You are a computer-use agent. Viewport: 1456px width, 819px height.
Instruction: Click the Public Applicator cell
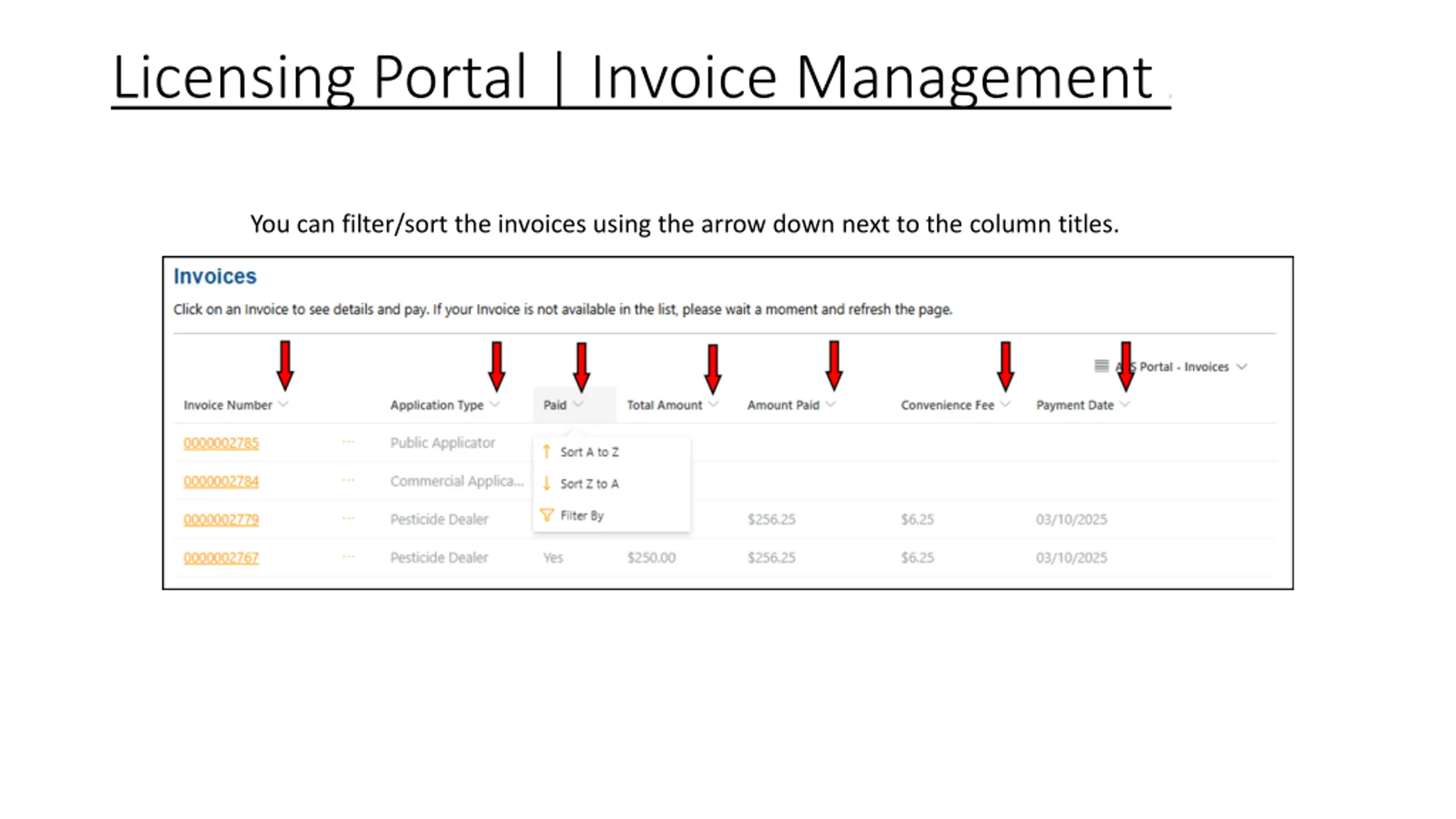[442, 443]
